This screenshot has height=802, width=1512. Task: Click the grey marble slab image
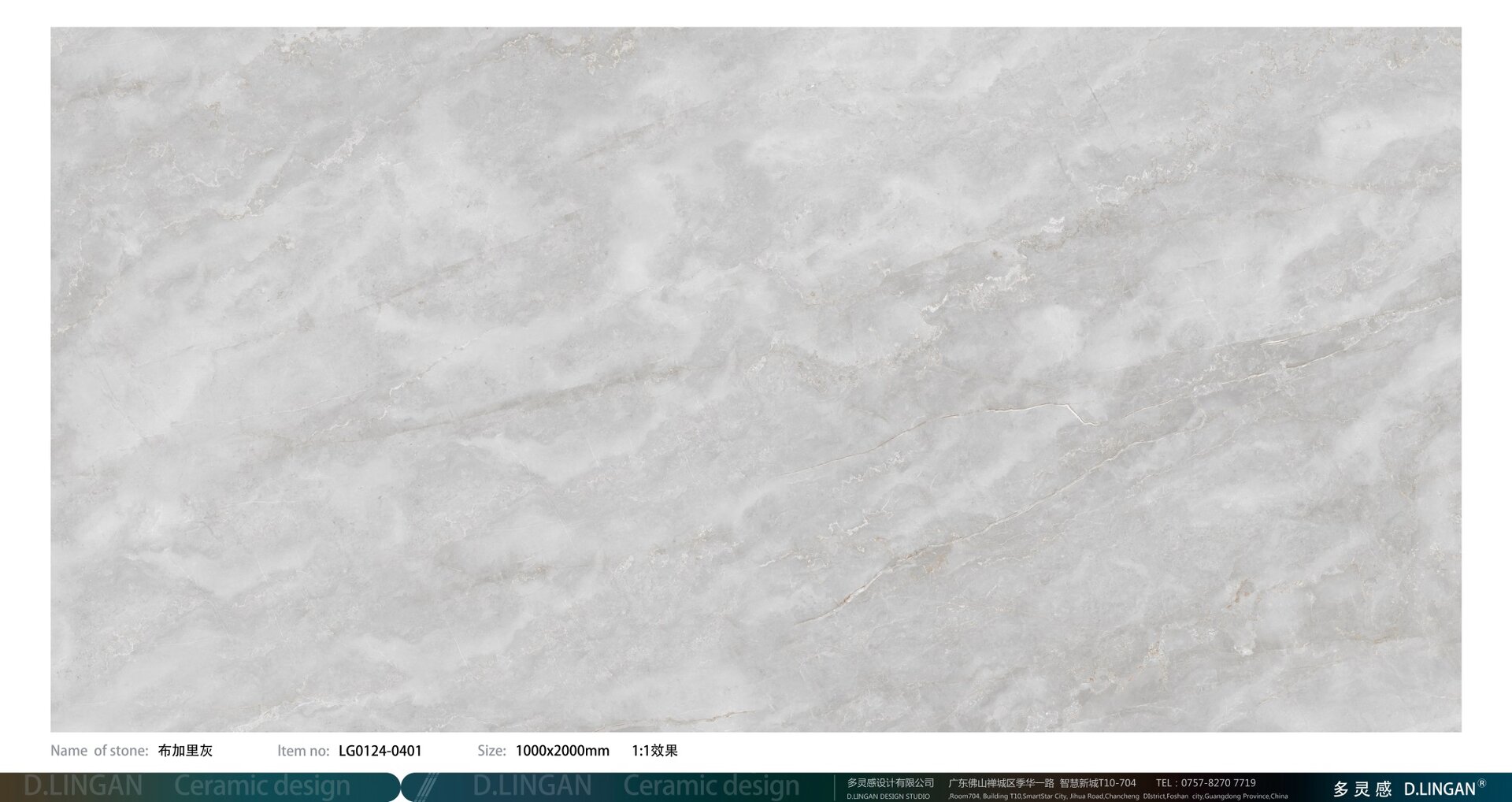756,378
